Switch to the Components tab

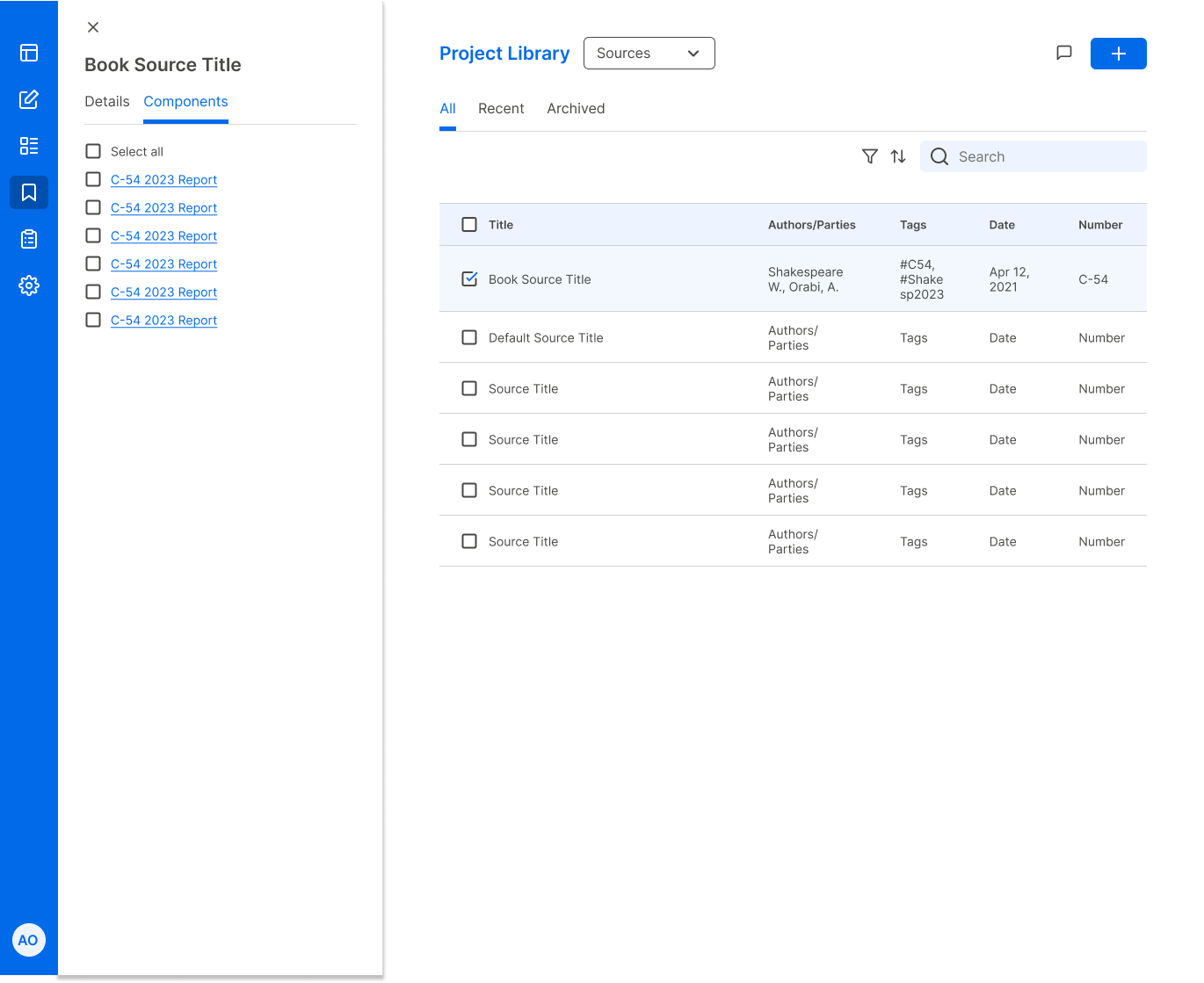(x=185, y=102)
